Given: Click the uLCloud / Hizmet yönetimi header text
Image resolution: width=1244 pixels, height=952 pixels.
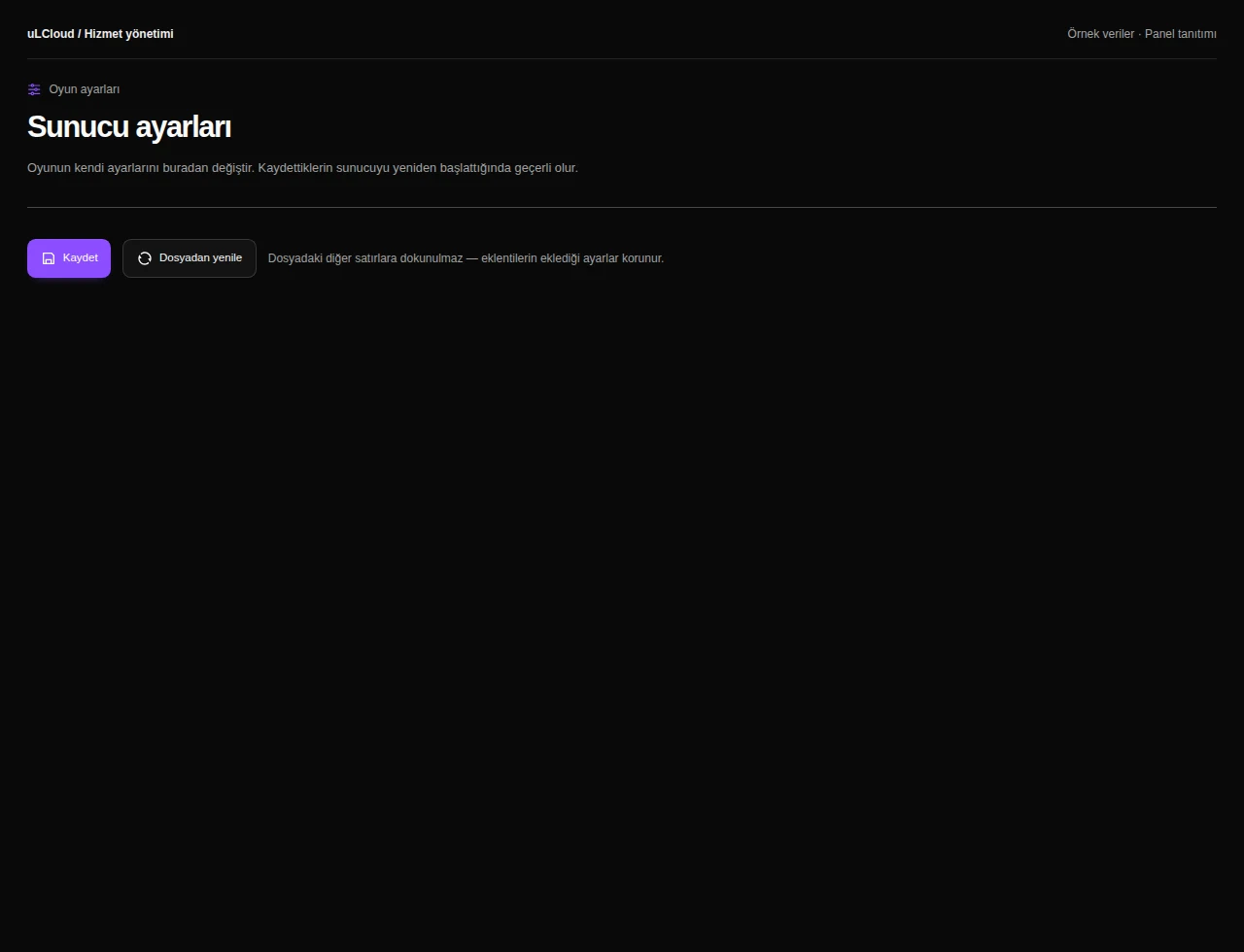Looking at the screenshot, I should [x=100, y=34].
